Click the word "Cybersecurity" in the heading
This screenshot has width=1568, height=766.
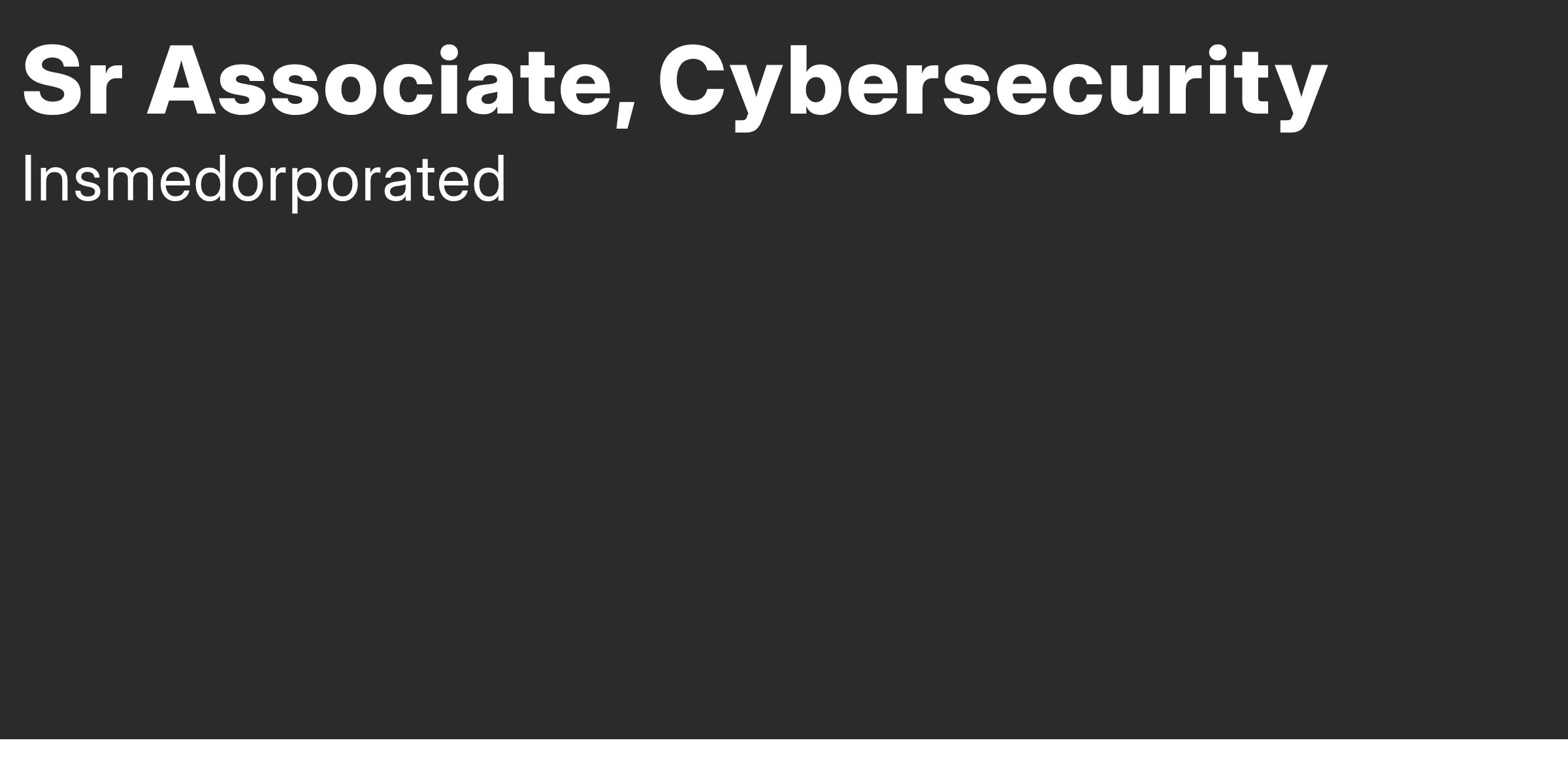pos(992,82)
